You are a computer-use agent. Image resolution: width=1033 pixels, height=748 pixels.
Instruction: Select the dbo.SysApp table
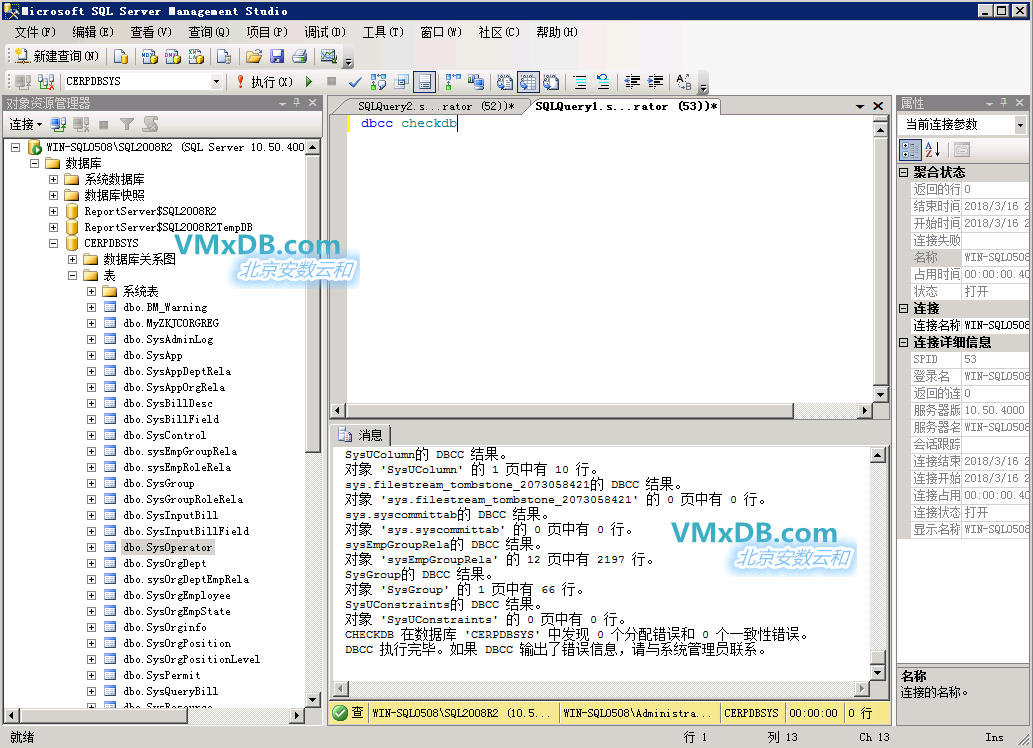(152, 355)
